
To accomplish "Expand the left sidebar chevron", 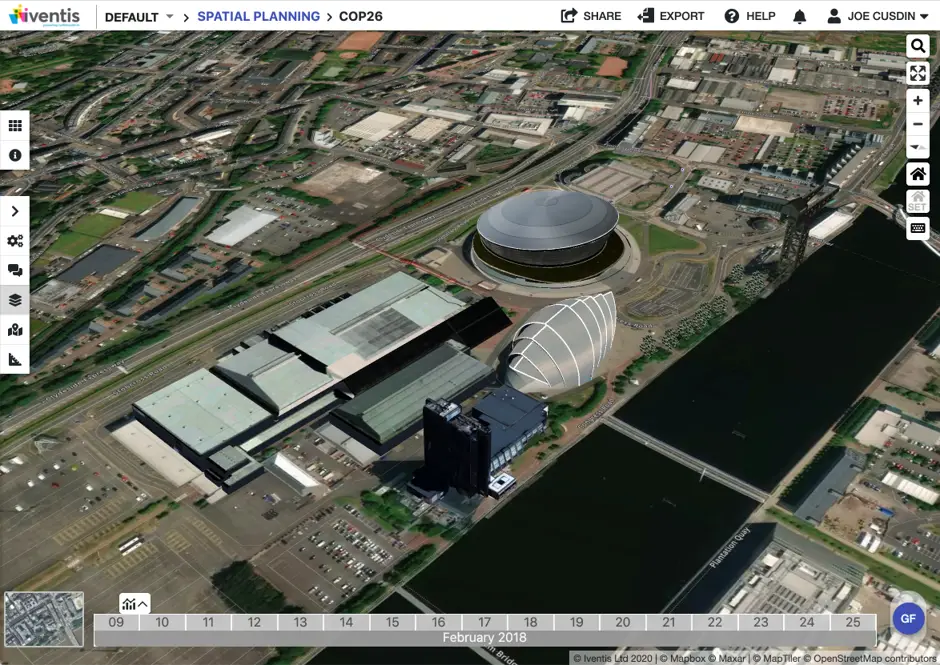I will [x=15, y=211].
